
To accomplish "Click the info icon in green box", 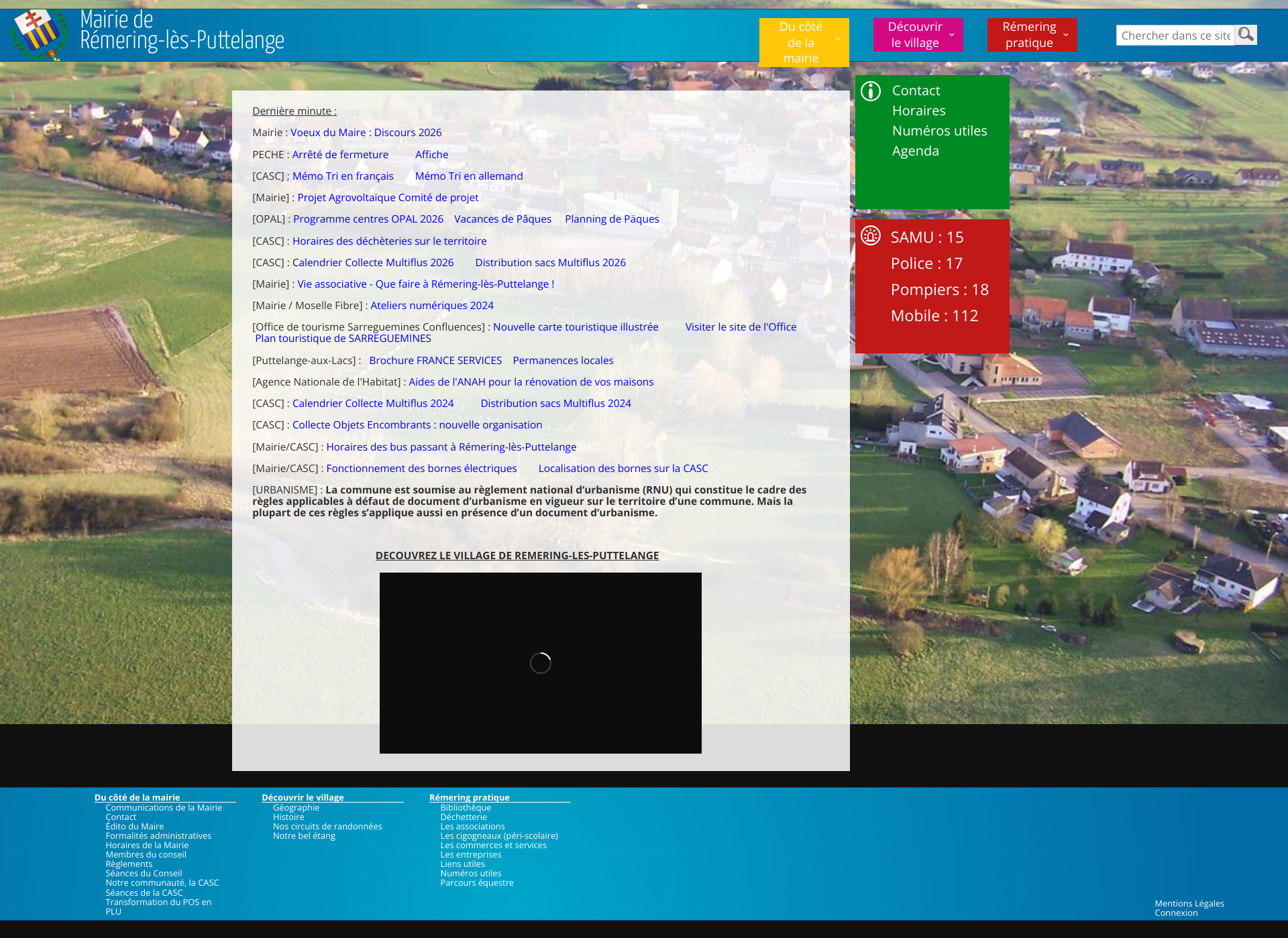I will pyautogui.click(x=871, y=91).
